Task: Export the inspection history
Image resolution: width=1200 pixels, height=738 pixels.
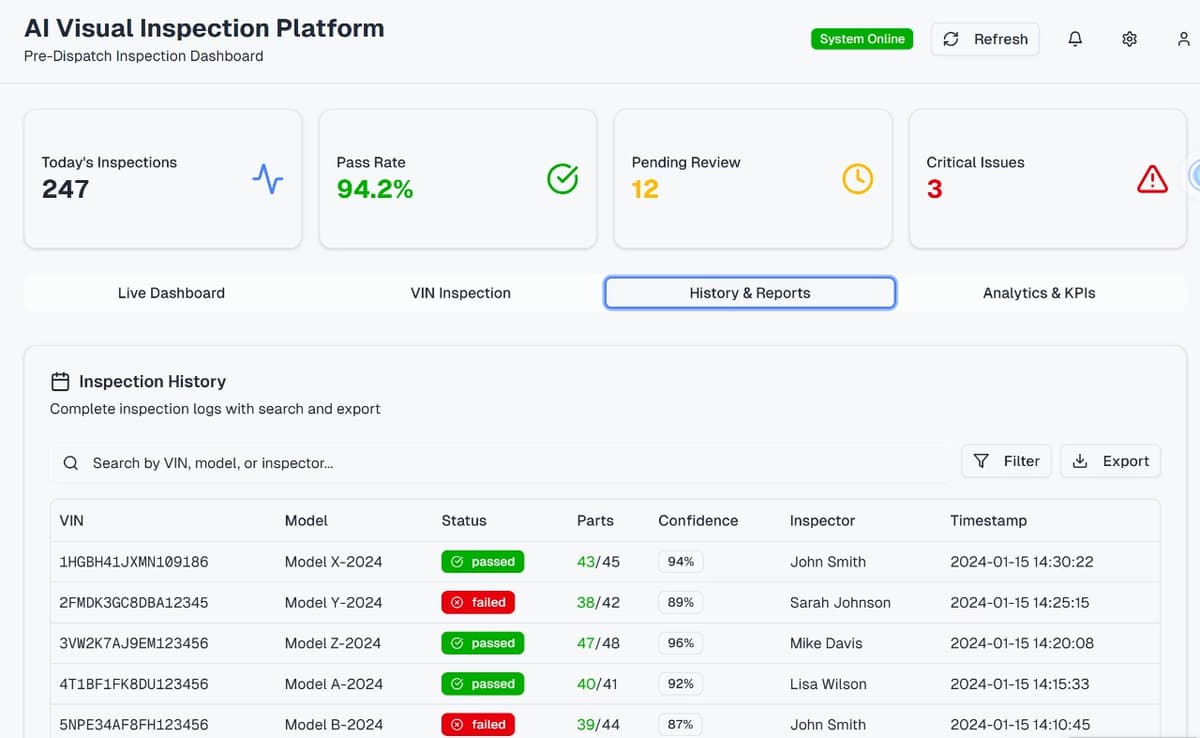Action: [1110, 461]
